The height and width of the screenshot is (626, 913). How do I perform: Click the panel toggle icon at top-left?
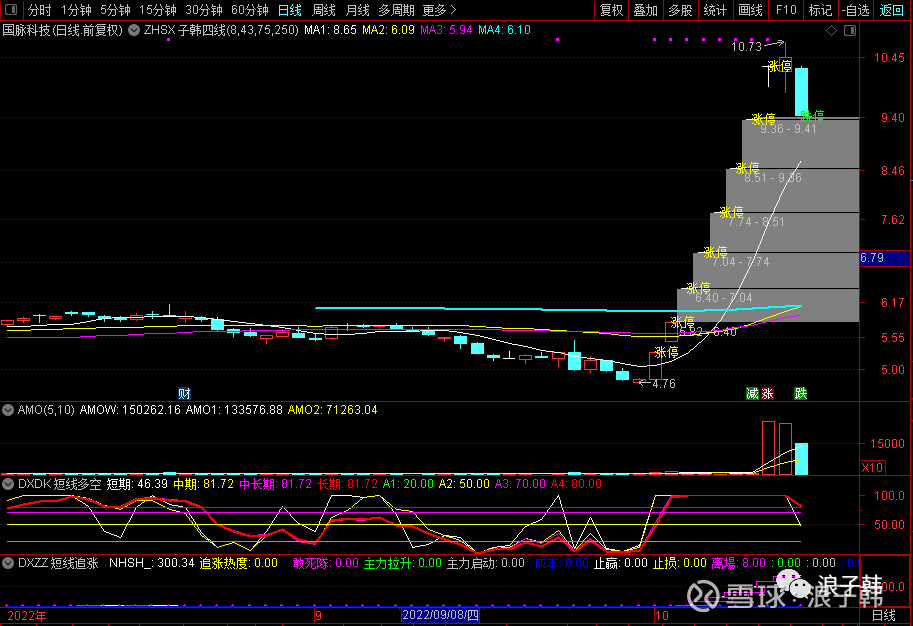pos(10,10)
